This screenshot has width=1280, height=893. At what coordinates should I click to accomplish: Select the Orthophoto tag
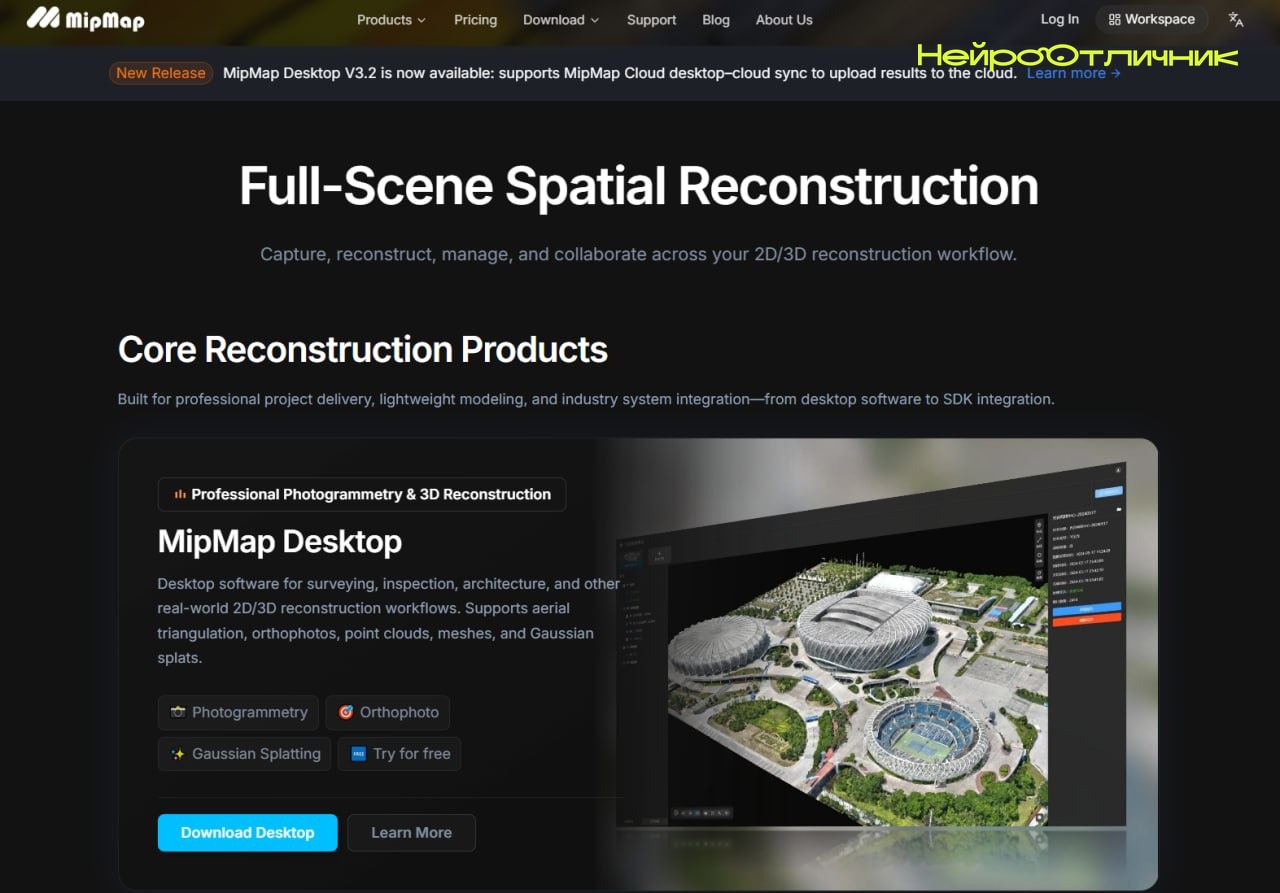[388, 712]
